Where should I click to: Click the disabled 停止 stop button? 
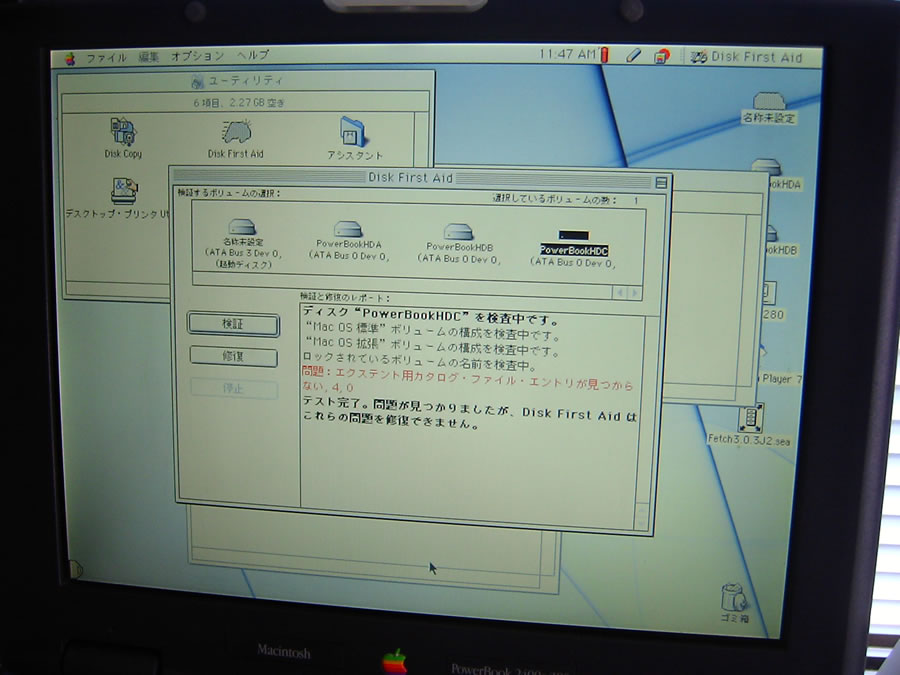pyautogui.click(x=234, y=389)
